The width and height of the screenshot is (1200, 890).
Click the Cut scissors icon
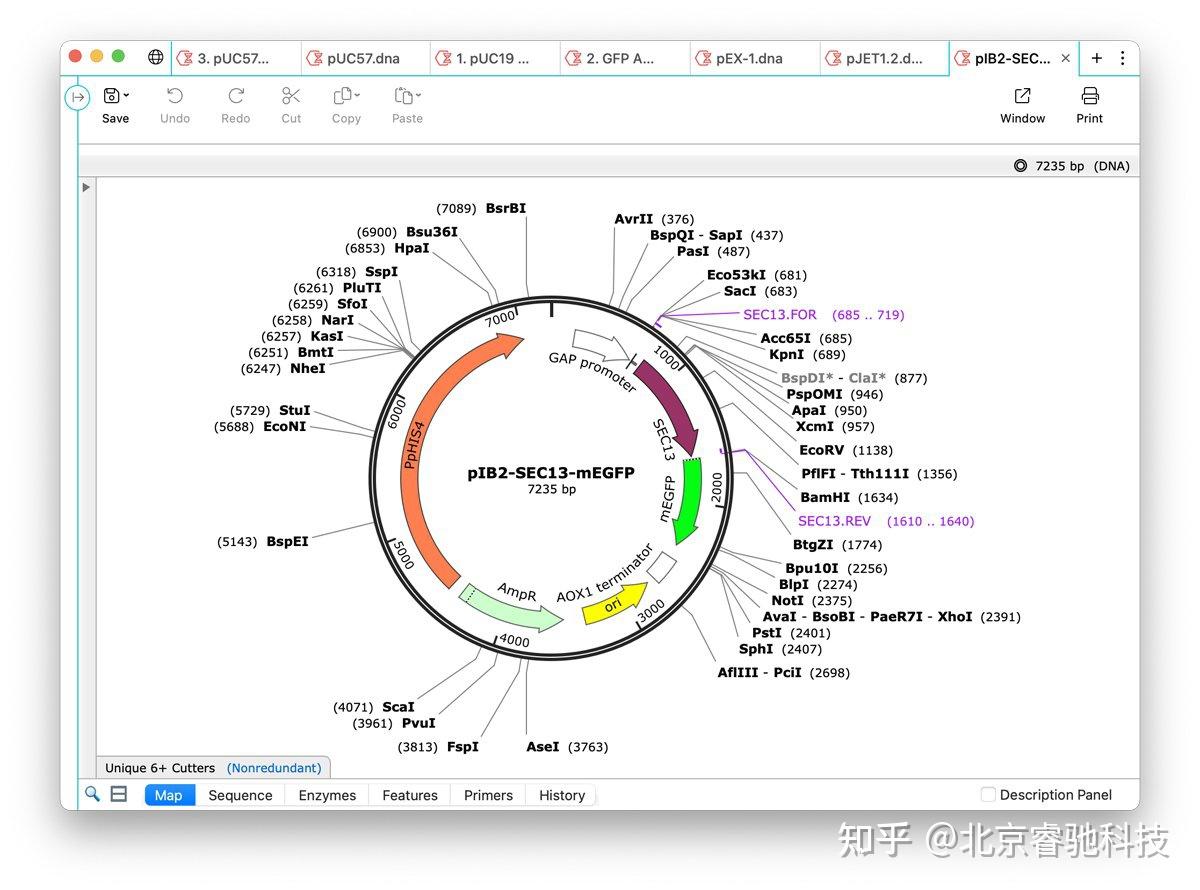(291, 96)
